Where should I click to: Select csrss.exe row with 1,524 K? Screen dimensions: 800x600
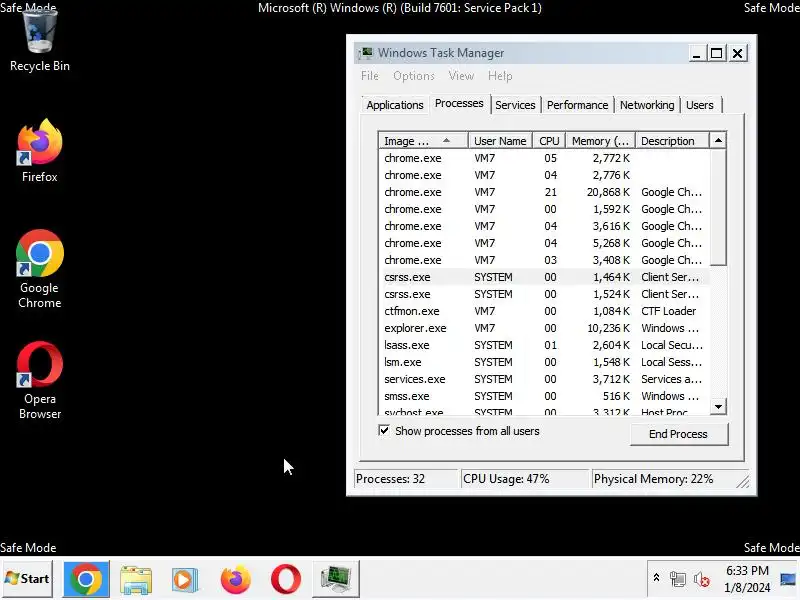tap(544, 294)
